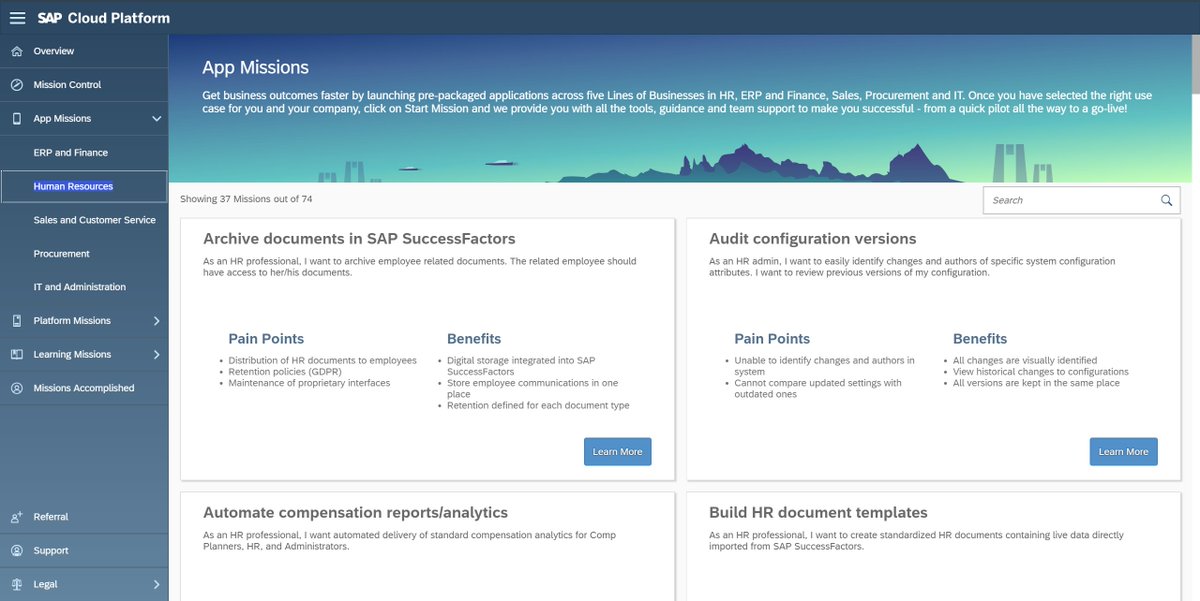1200x601 pixels.
Task: Click Pain Points heading in Audit configuration card
Action: [x=772, y=339]
